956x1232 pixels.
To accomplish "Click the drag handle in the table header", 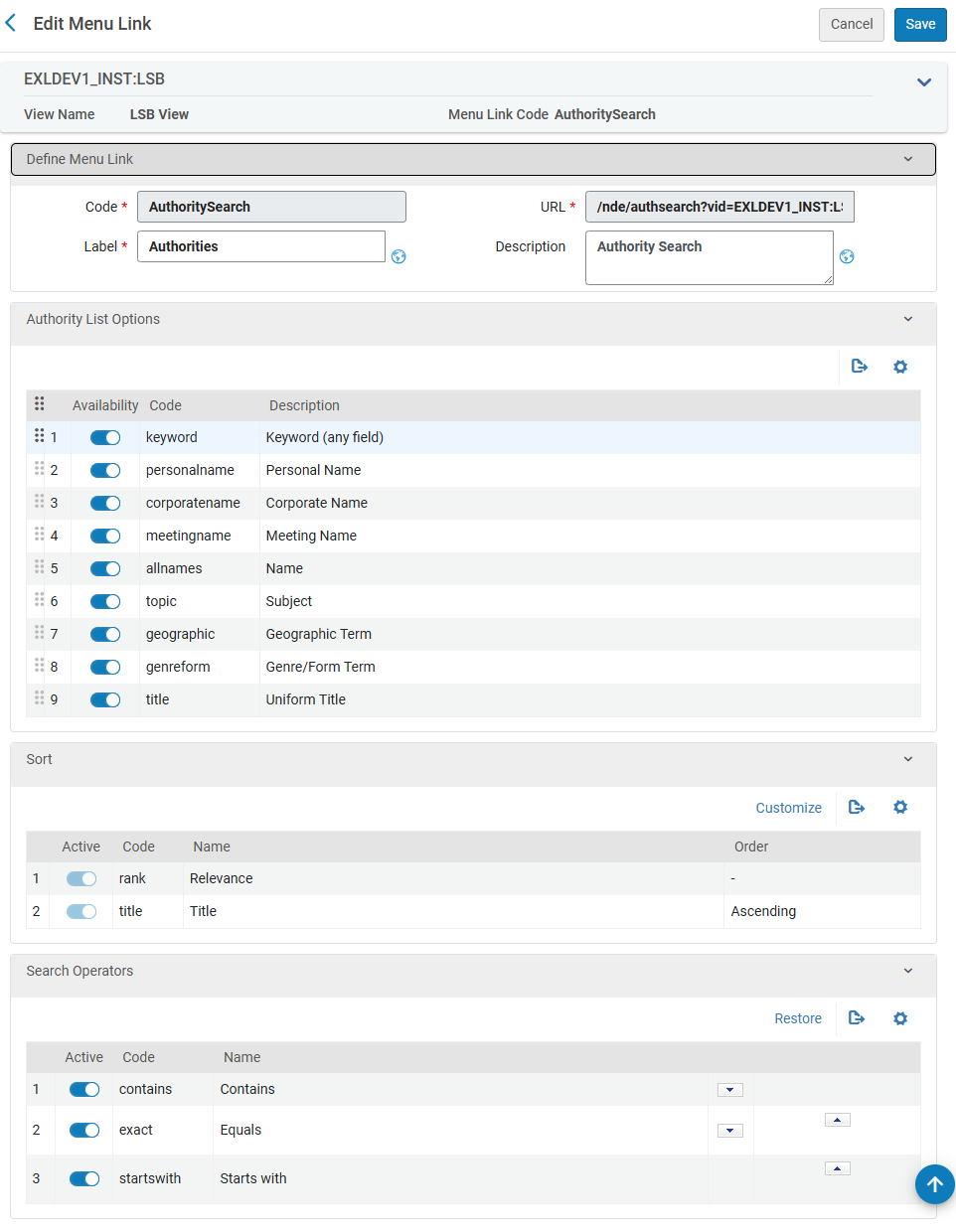I will pyautogui.click(x=40, y=403).
